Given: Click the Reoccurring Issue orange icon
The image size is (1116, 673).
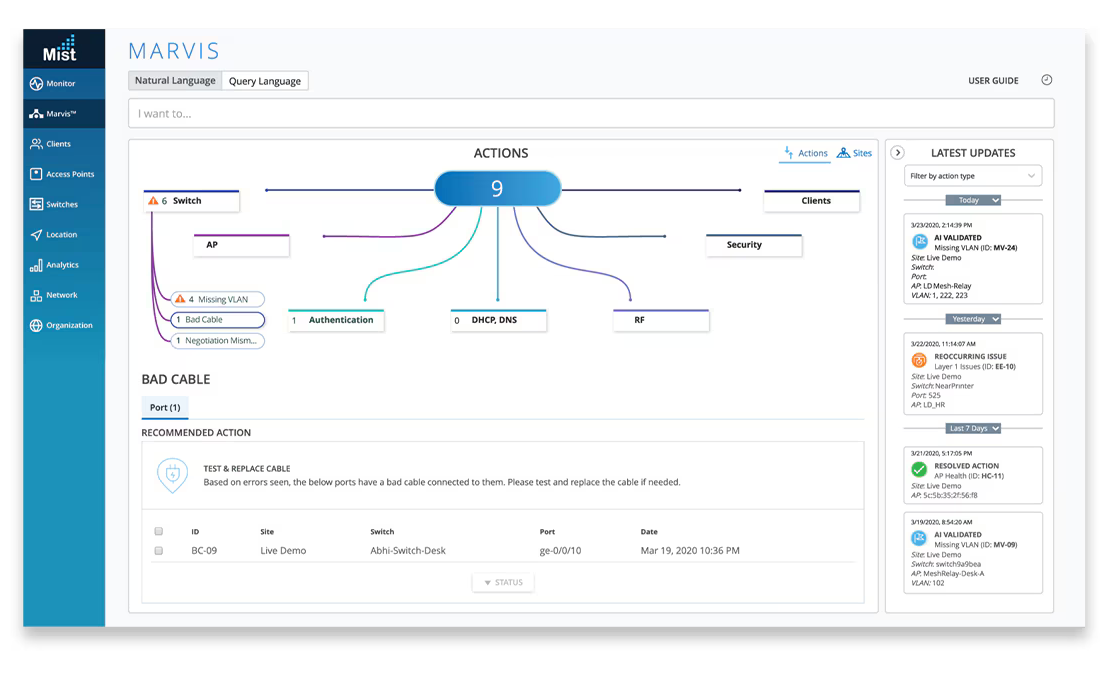Looking at the screenshot, I should [x=920, y=360].
